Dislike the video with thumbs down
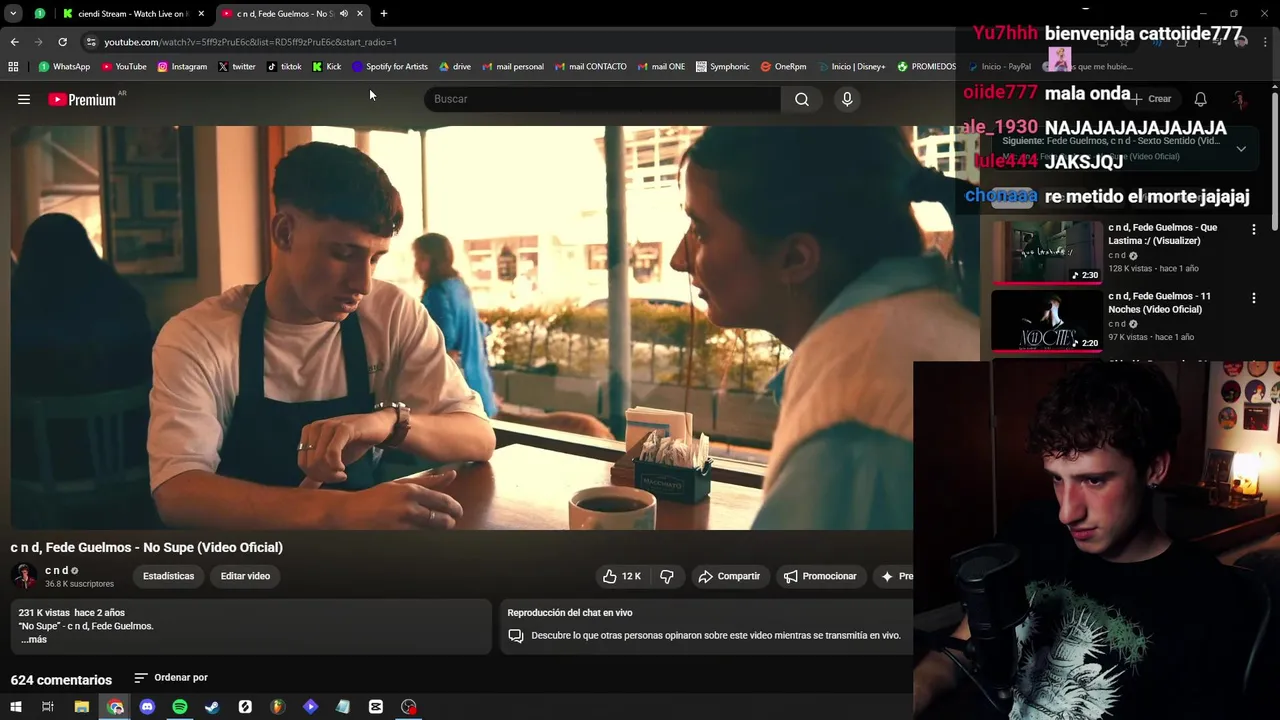This screenshot has width=1280, height=720. tap(667, 576)
